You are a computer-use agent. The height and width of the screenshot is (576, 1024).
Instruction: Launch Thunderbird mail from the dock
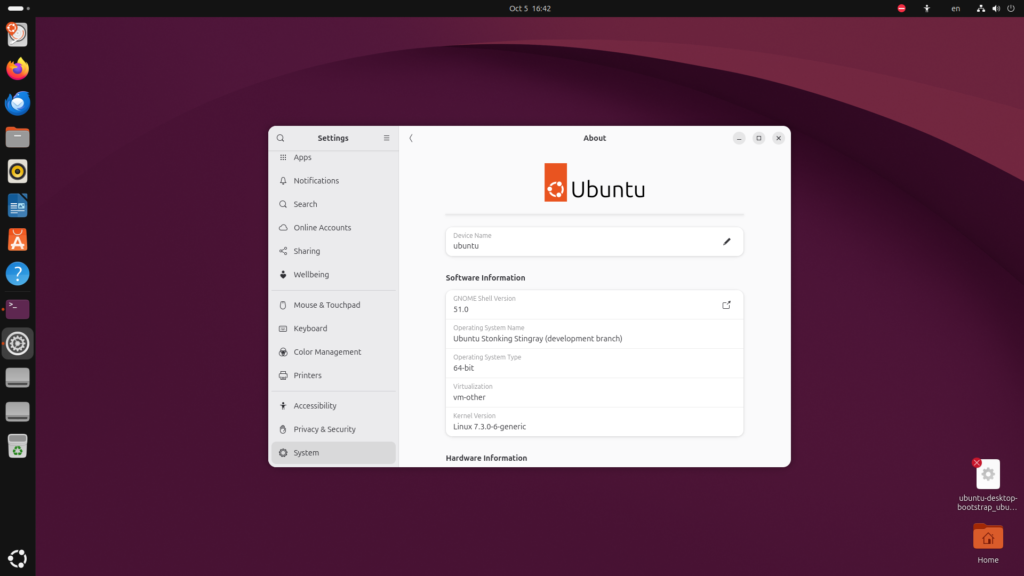pyautogui.click(x=18, y=103)
